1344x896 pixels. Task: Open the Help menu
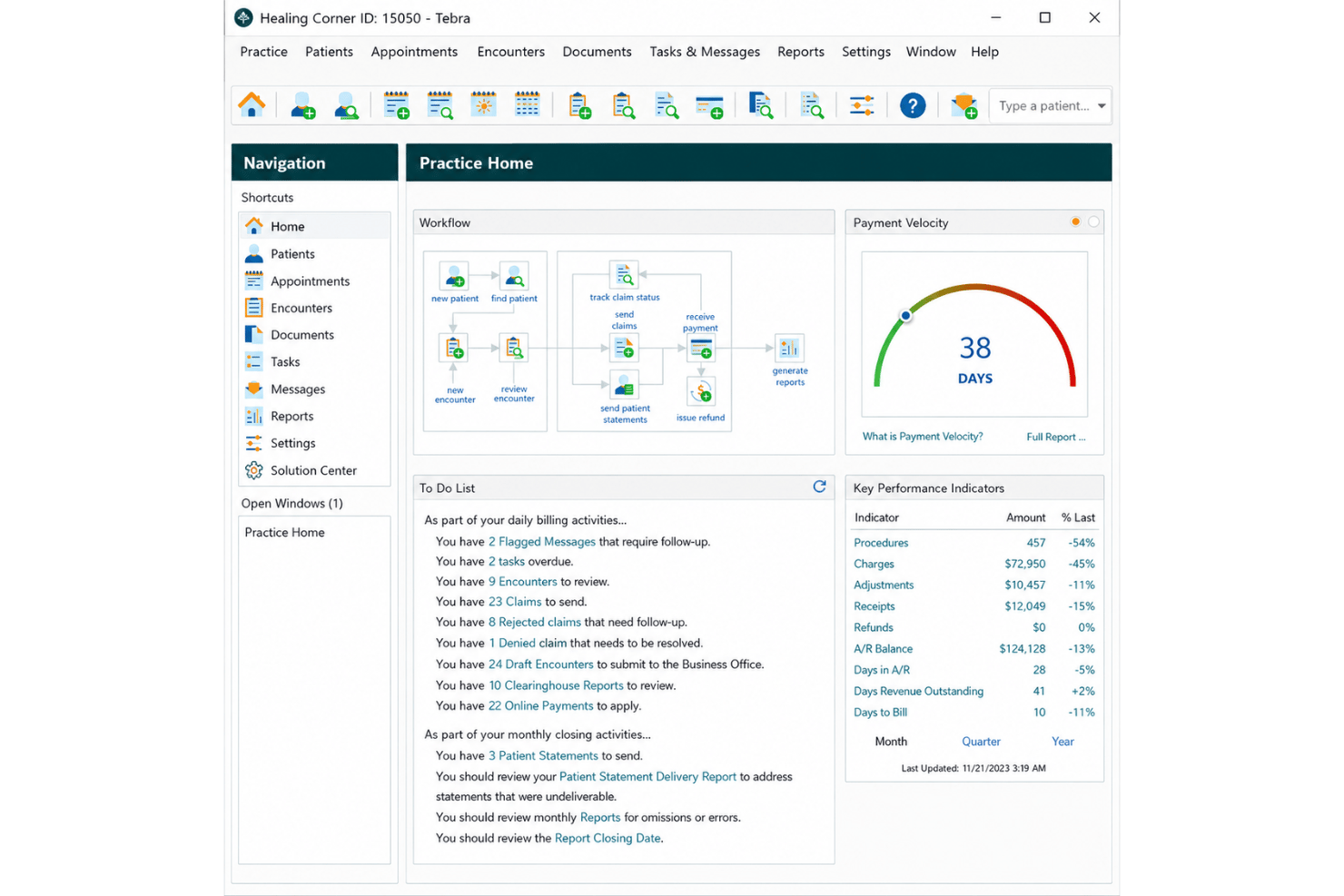[984, 52]
